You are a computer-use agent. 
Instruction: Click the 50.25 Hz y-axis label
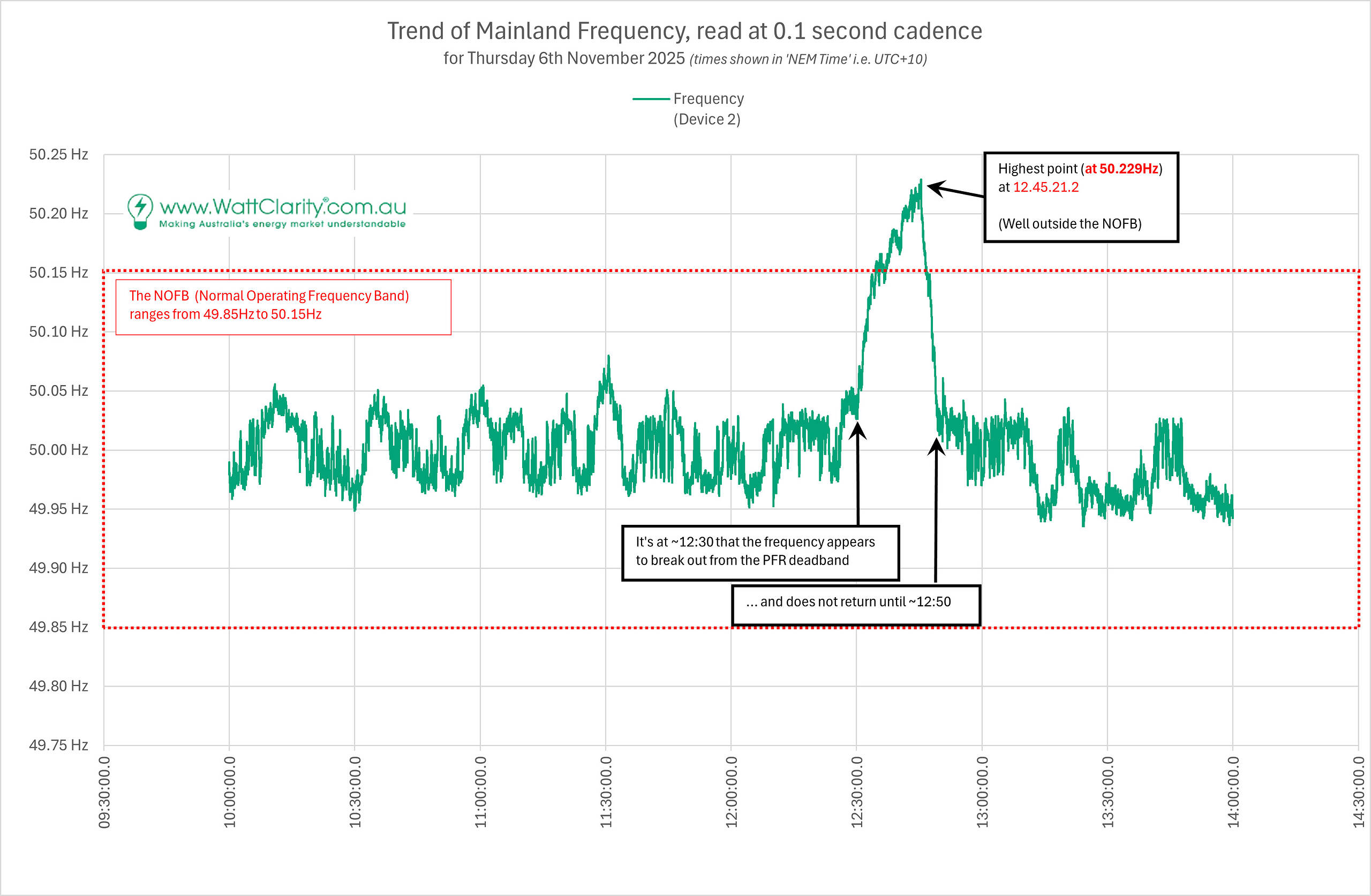tap(58, 154)
